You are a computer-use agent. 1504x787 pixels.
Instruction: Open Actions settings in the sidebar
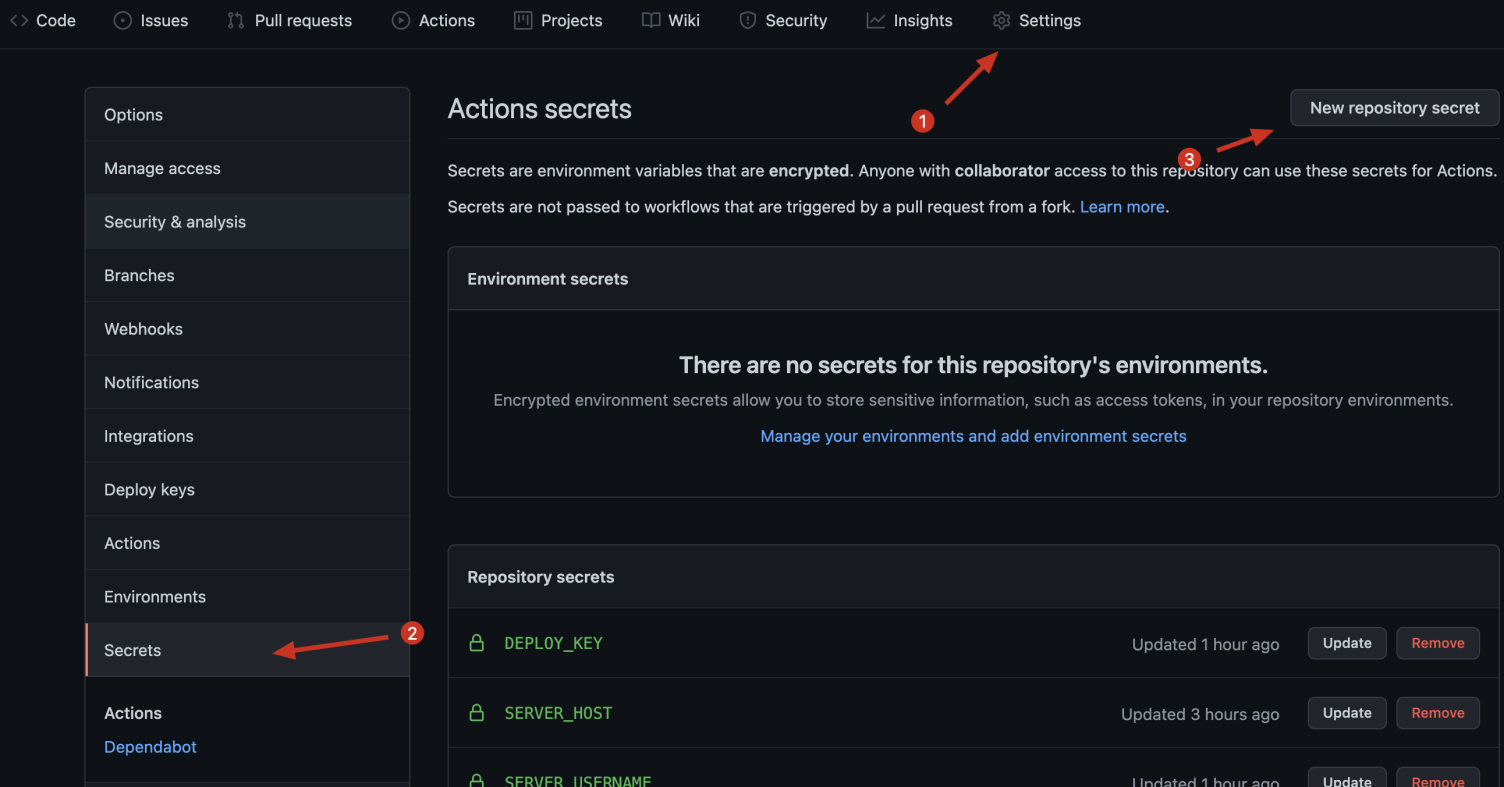tap(247, 543)
